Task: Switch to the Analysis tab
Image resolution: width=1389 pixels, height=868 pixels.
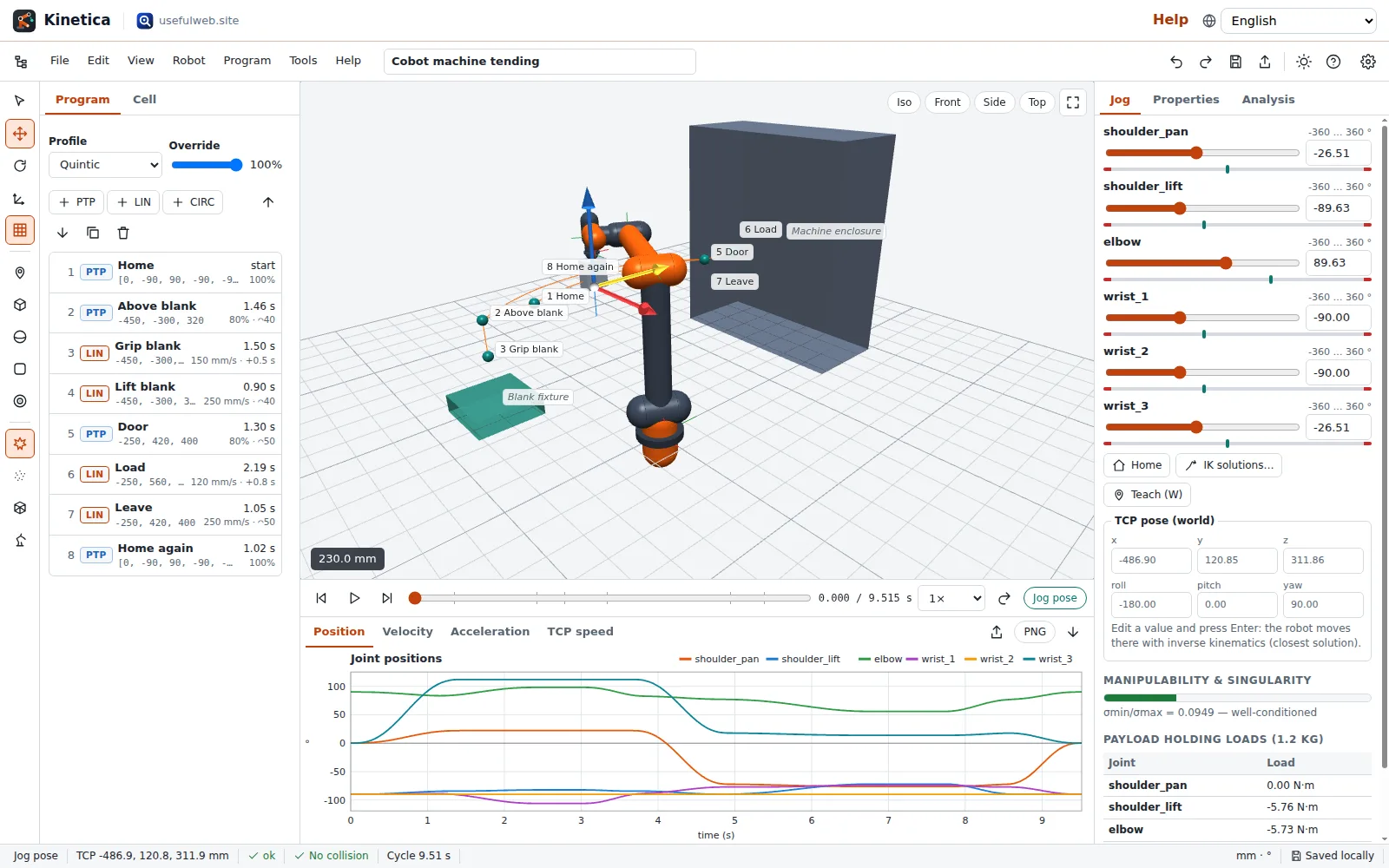Action: coord(1268,100)
